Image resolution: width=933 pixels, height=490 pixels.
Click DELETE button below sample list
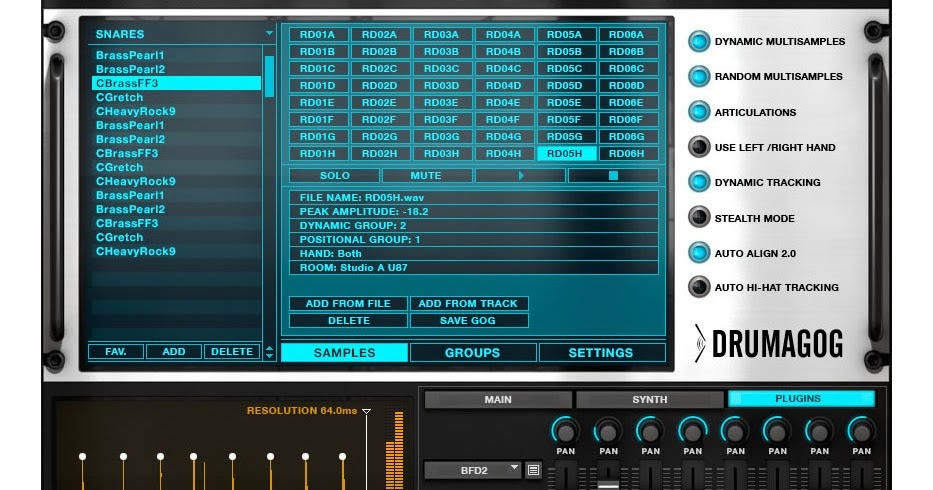[232, 352]
